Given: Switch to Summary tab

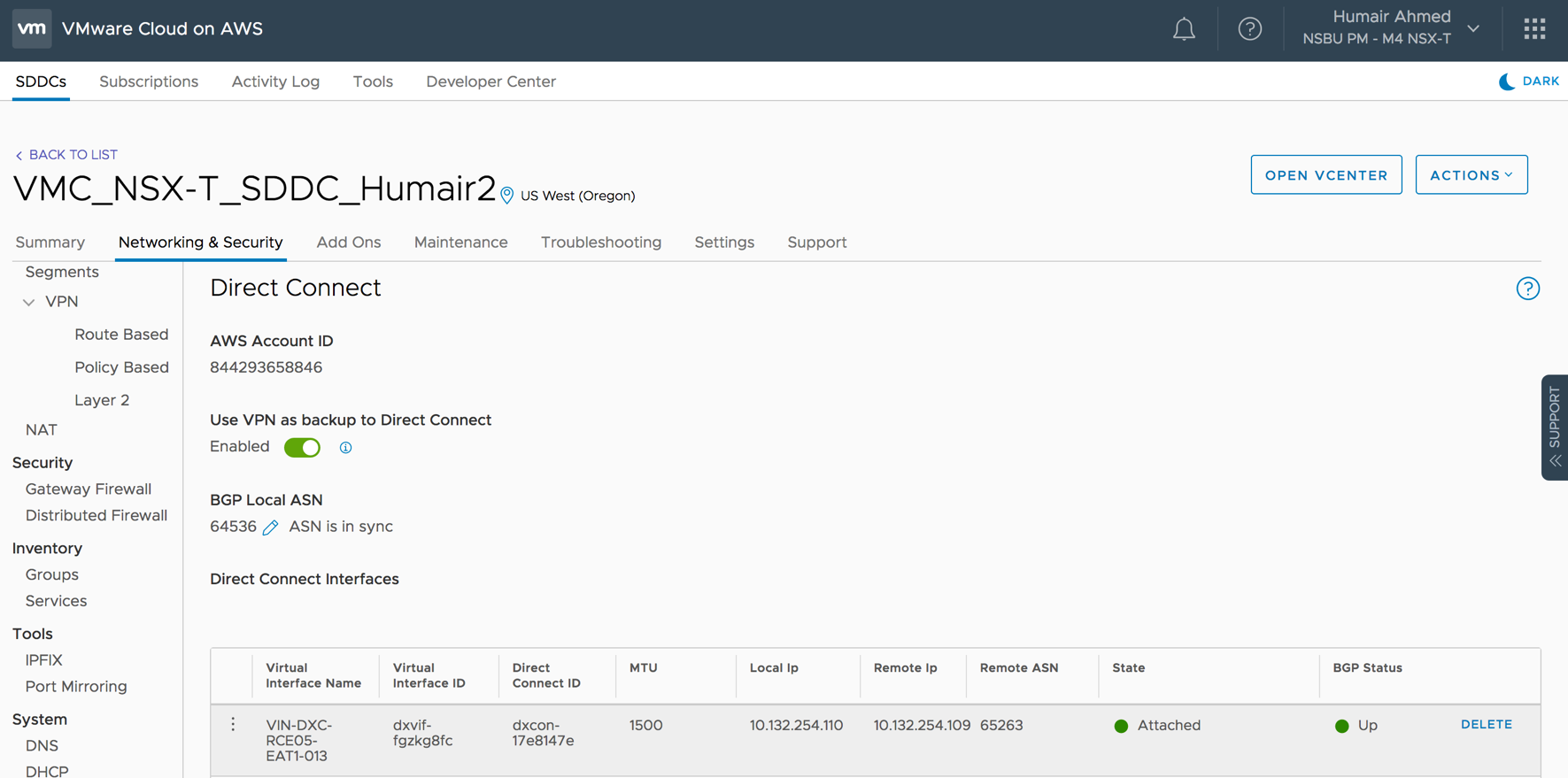Looking at the screenshot, I should coord(50,243).
